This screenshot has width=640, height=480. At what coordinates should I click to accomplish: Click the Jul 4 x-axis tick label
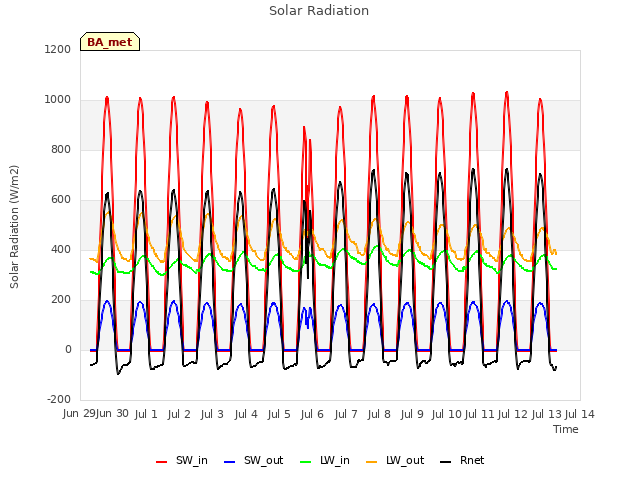click(x=246, y=414)
